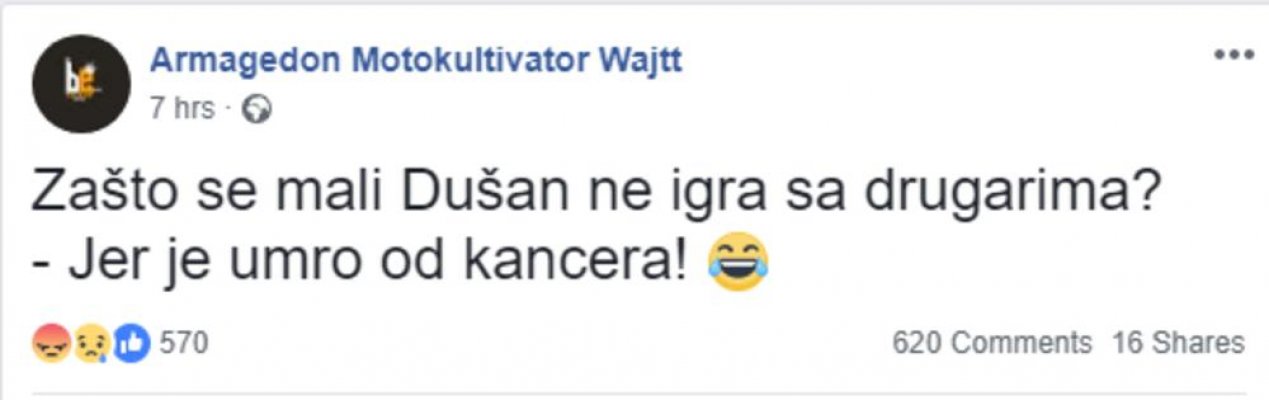Image resolution: width=1269 pixels, height=400 pixels.
Task: View the 16 Shares list
Action: [x=1179, y=344]
